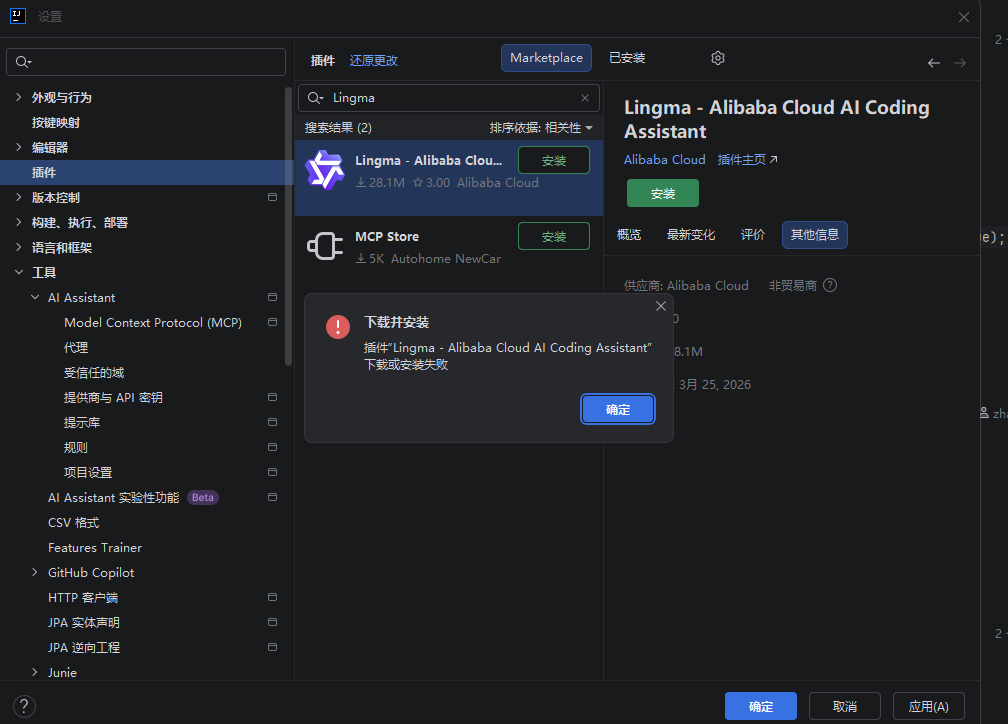Click 确定 in the error dialog
Screen dimensions: 1008x724
(618, 410)
